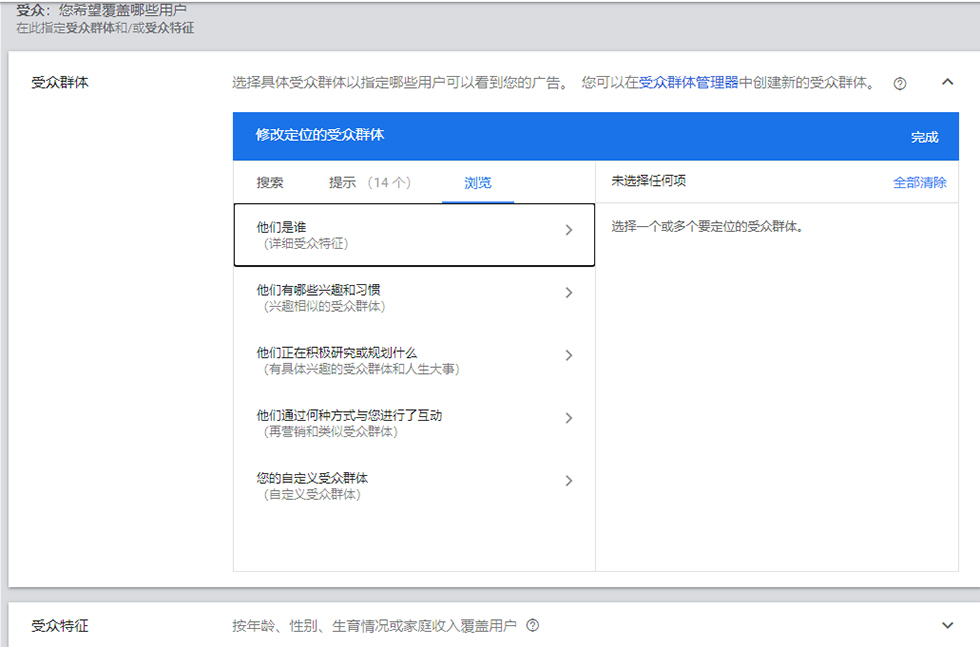Collapse the 受众群体 section with top chevron
This screenshot has width=980, height=647.
click(x=948, y=82)
